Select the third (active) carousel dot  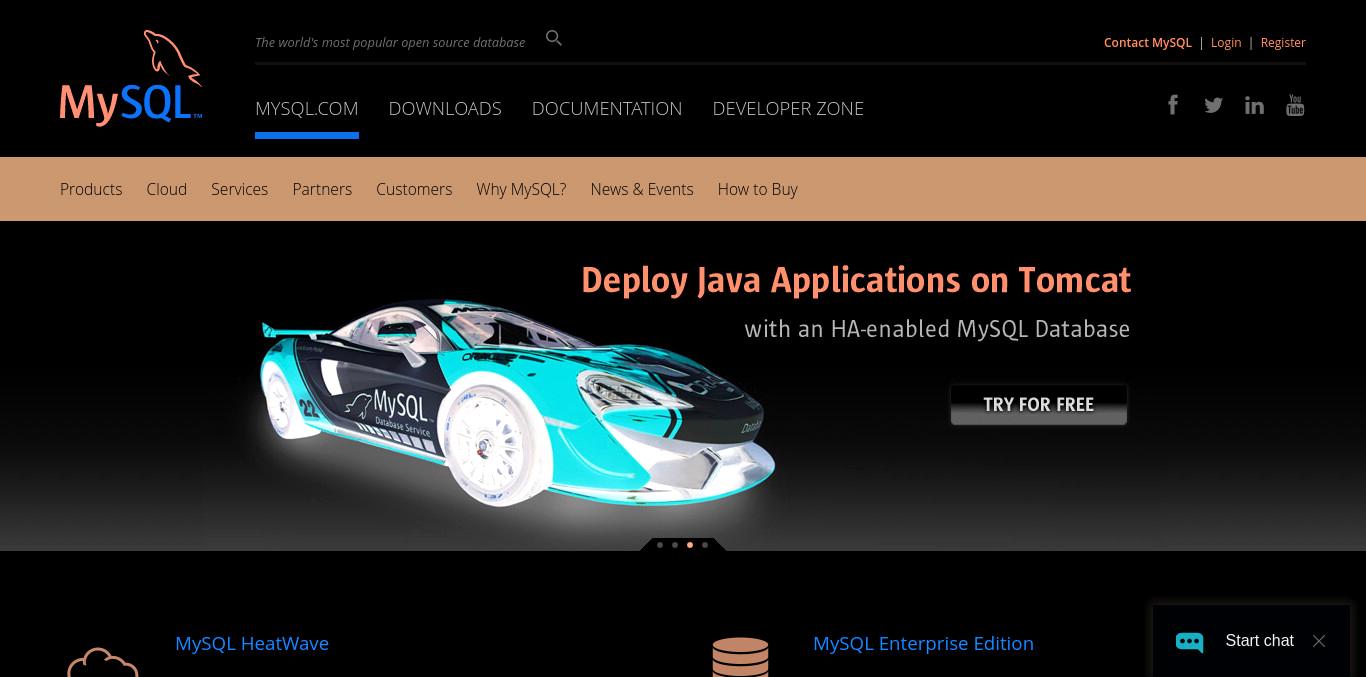click(x=690, y=545)
